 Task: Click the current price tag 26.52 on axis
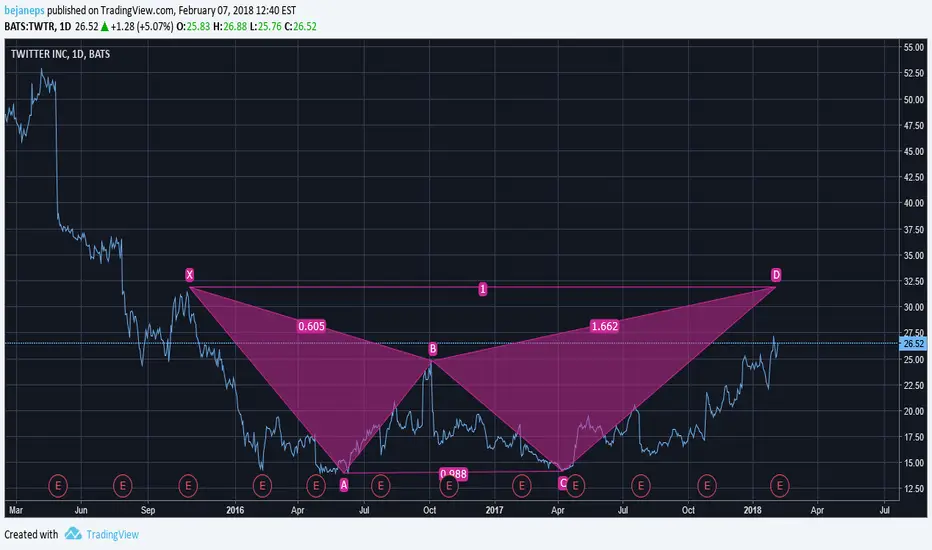click(913, 344)
